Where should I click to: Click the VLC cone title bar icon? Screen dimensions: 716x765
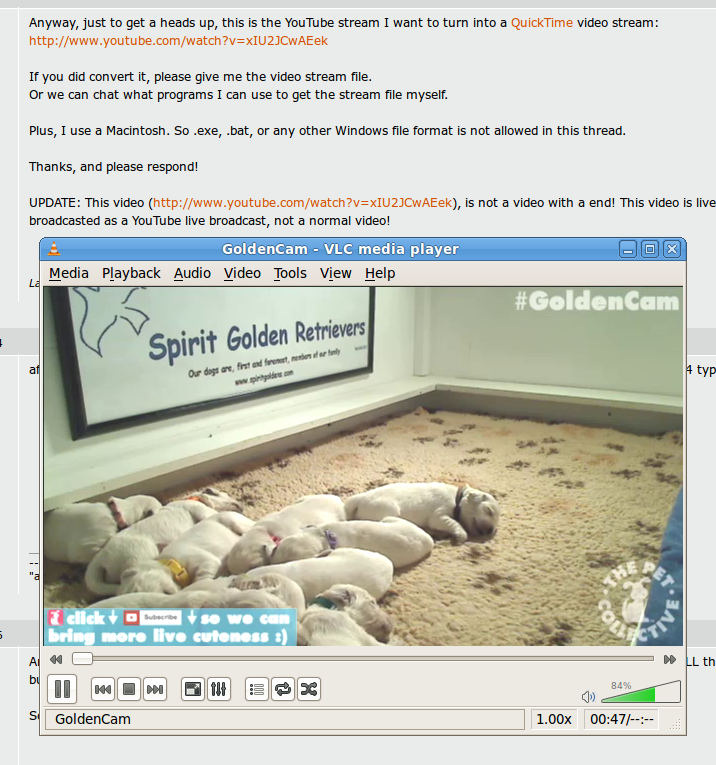pyautogui.click(x=54, y=249)
